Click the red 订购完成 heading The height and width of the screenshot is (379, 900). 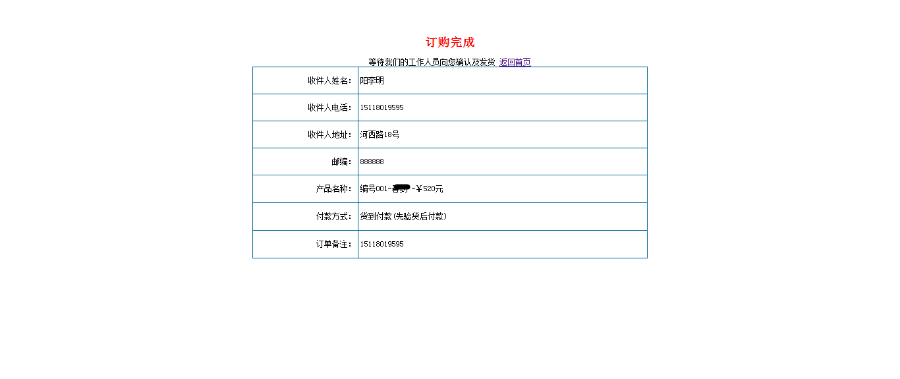click(x=450, y=42)
